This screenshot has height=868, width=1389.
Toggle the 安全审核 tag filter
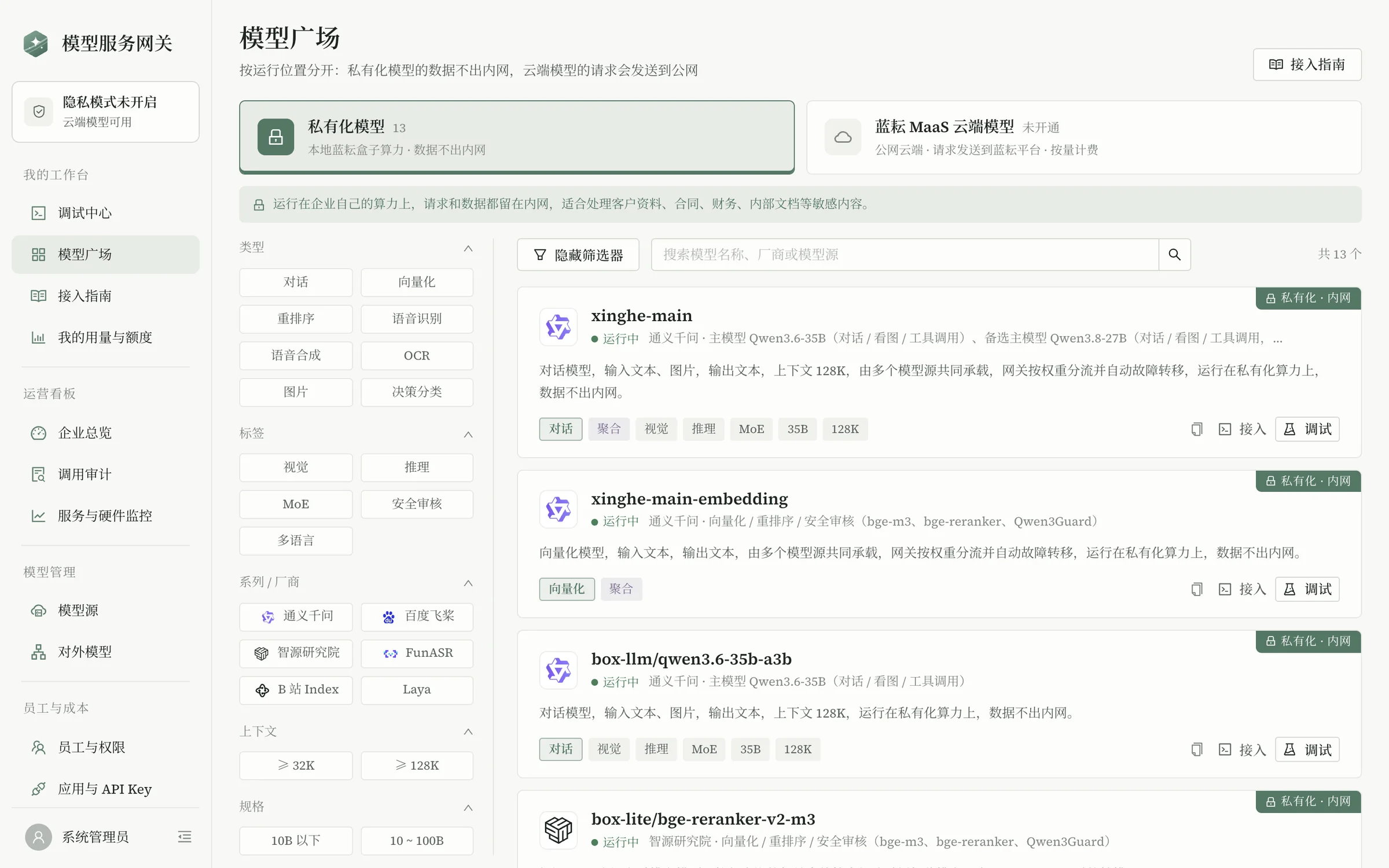417,504
